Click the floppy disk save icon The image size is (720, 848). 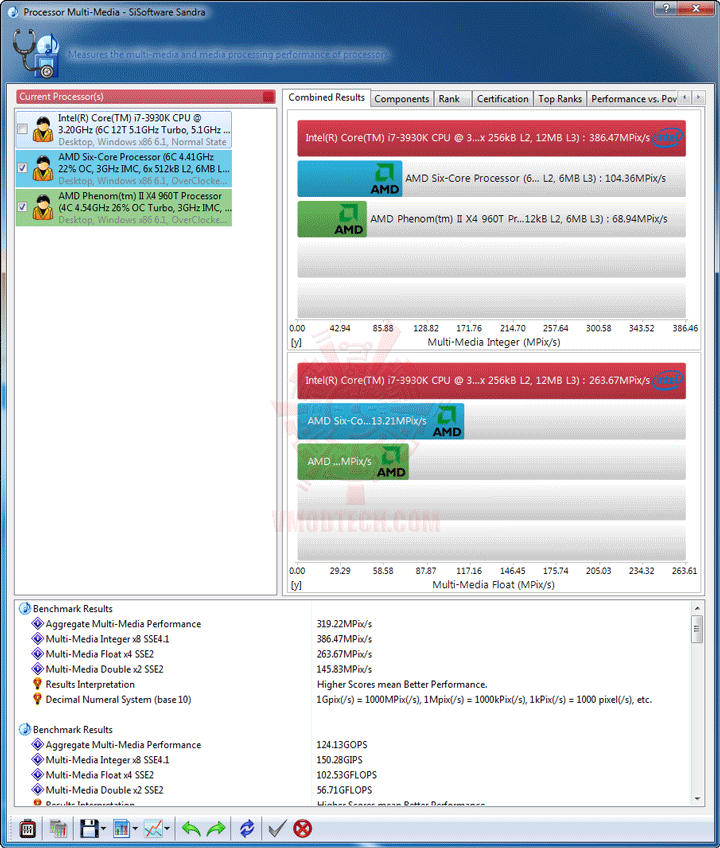coord(89,828)
